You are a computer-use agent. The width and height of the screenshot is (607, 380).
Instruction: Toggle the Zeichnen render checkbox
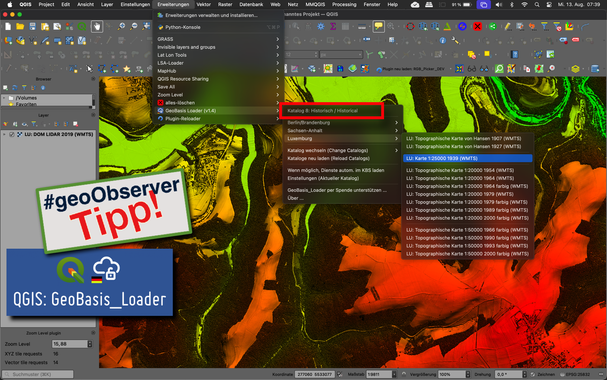click(533, 374)
